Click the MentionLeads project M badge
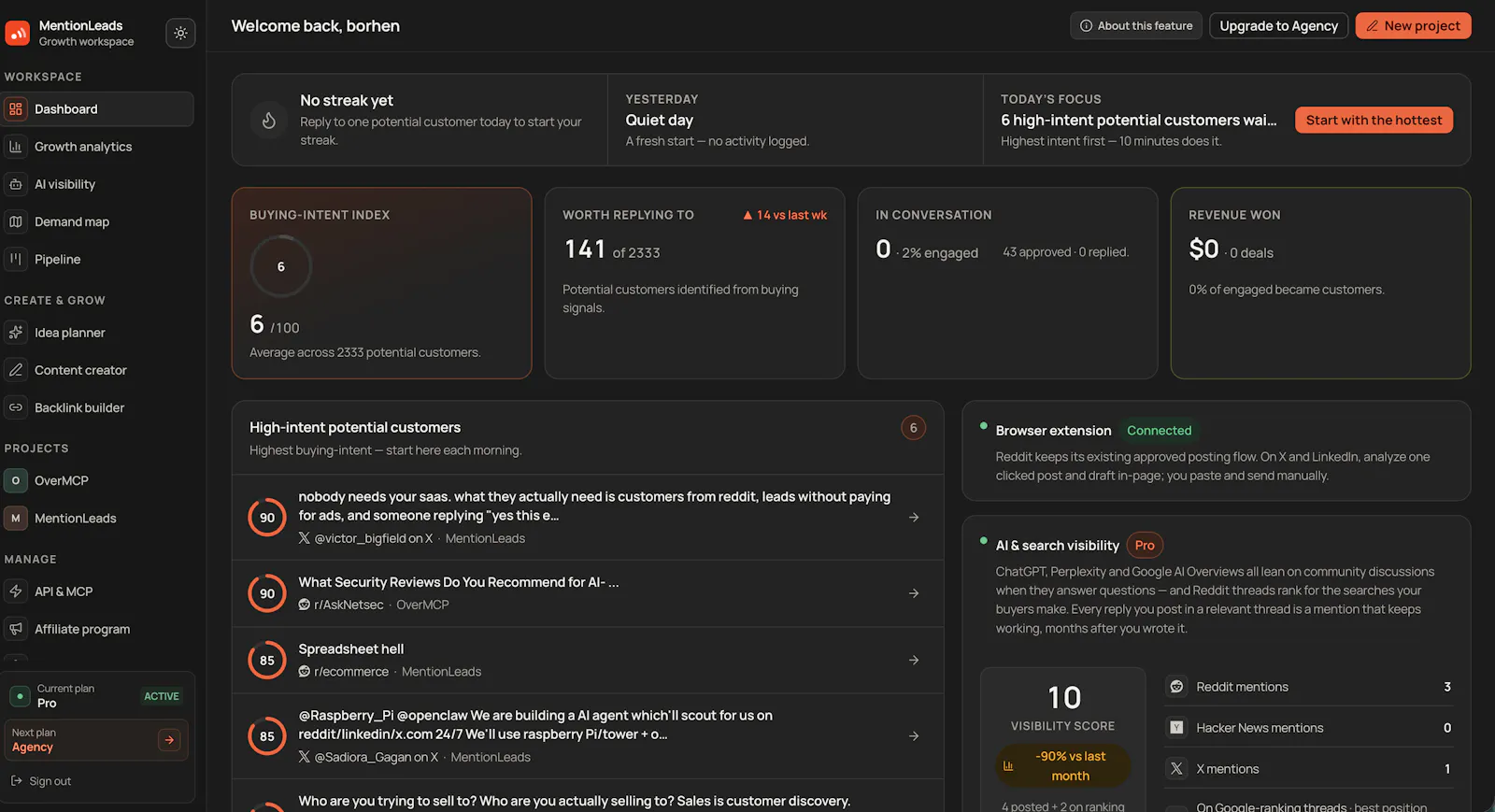 pos(16,518)
